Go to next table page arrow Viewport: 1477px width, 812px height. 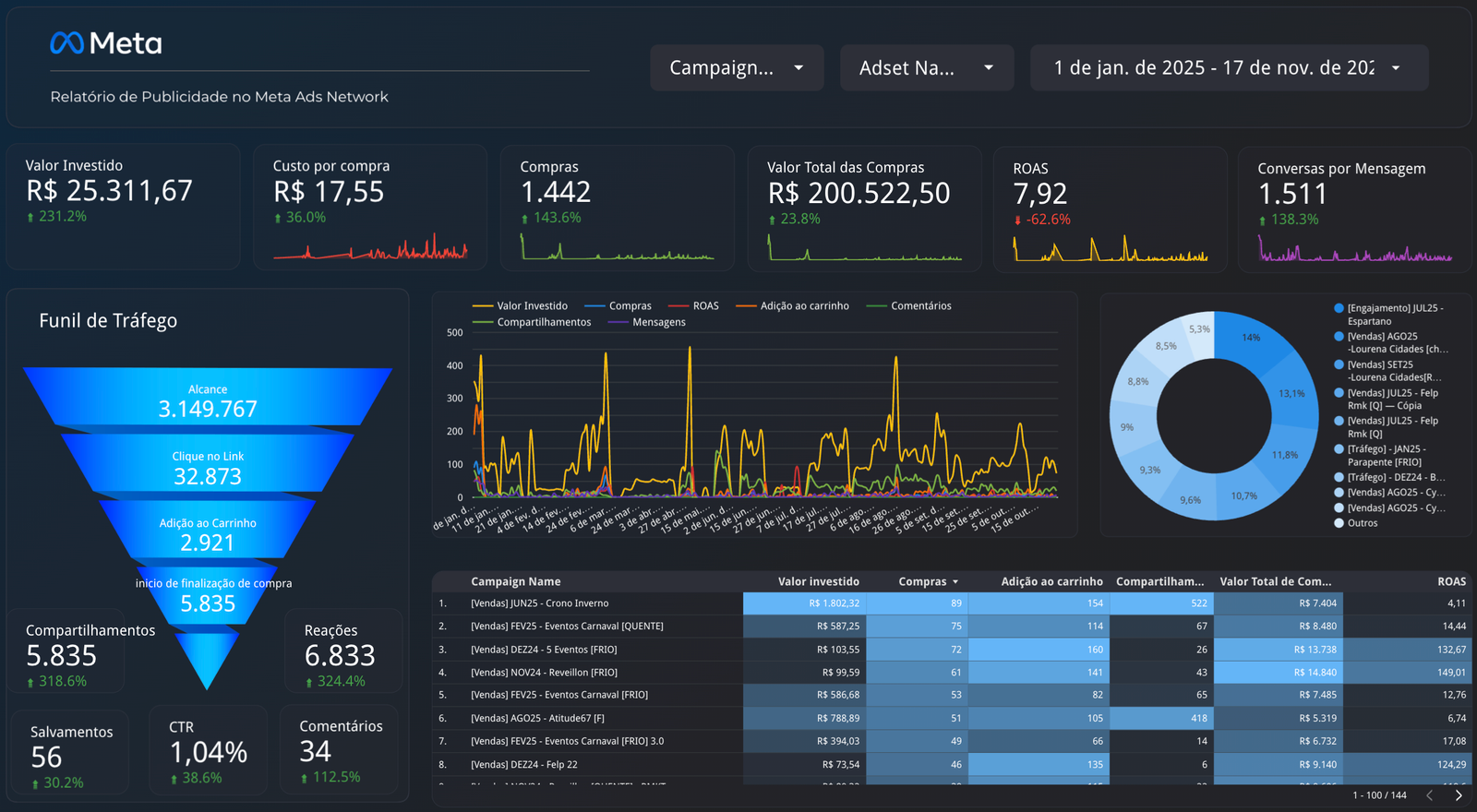click(1459, 795)
